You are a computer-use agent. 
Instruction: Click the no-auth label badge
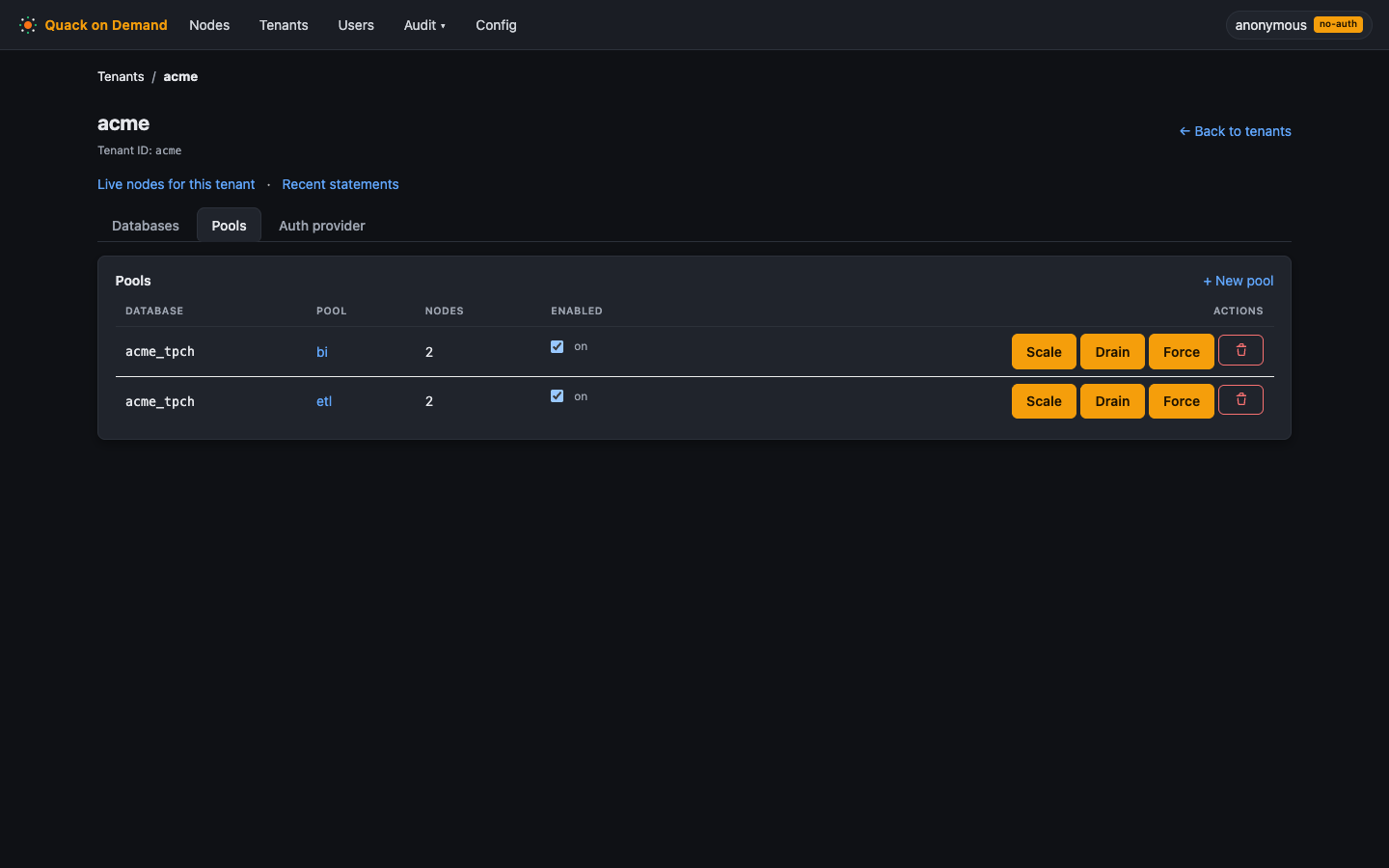point(1338,24)
